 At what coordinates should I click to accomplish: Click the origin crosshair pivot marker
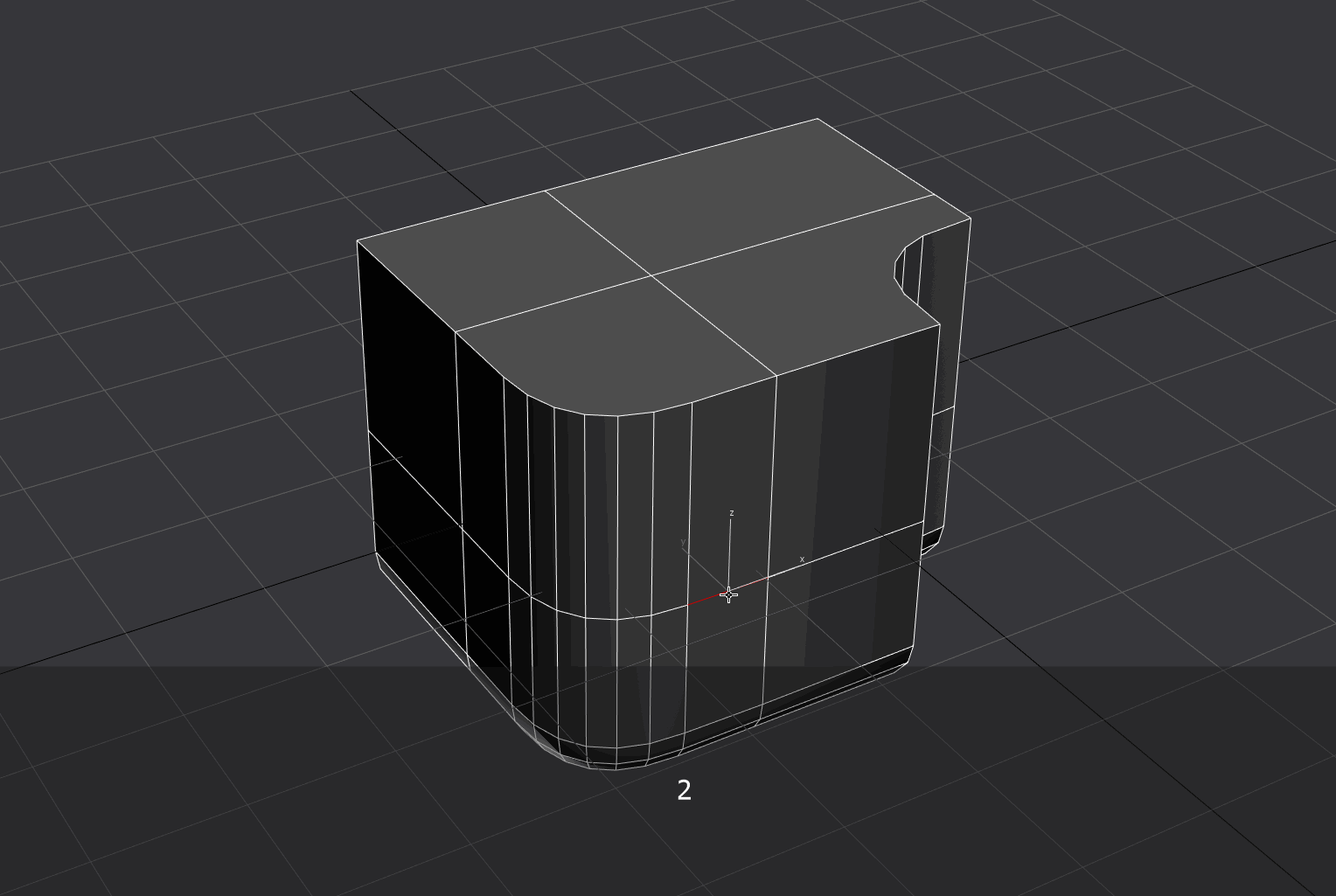[728, 594]
